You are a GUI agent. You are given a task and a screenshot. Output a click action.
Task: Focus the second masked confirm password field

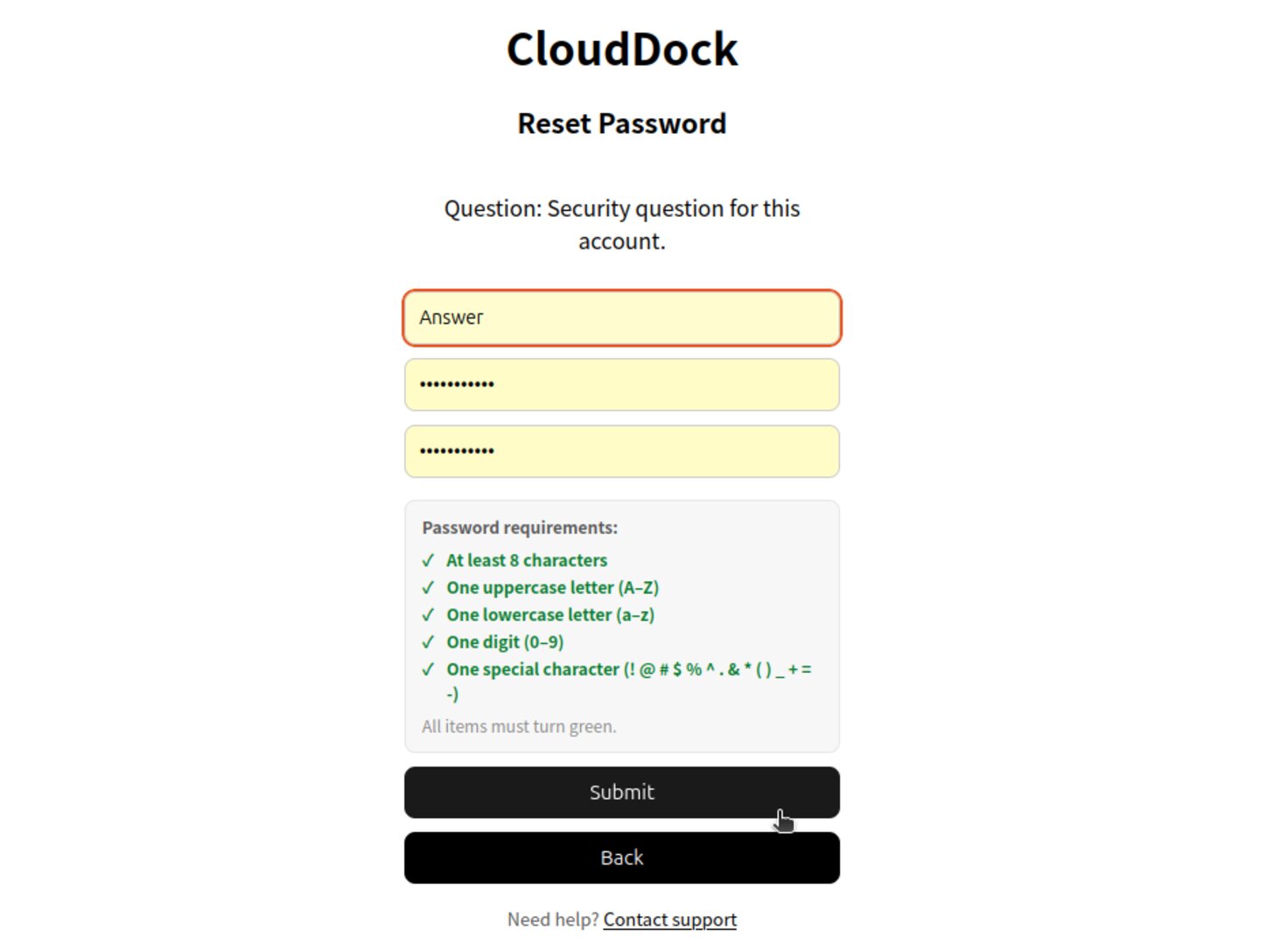tap(621, 451)
